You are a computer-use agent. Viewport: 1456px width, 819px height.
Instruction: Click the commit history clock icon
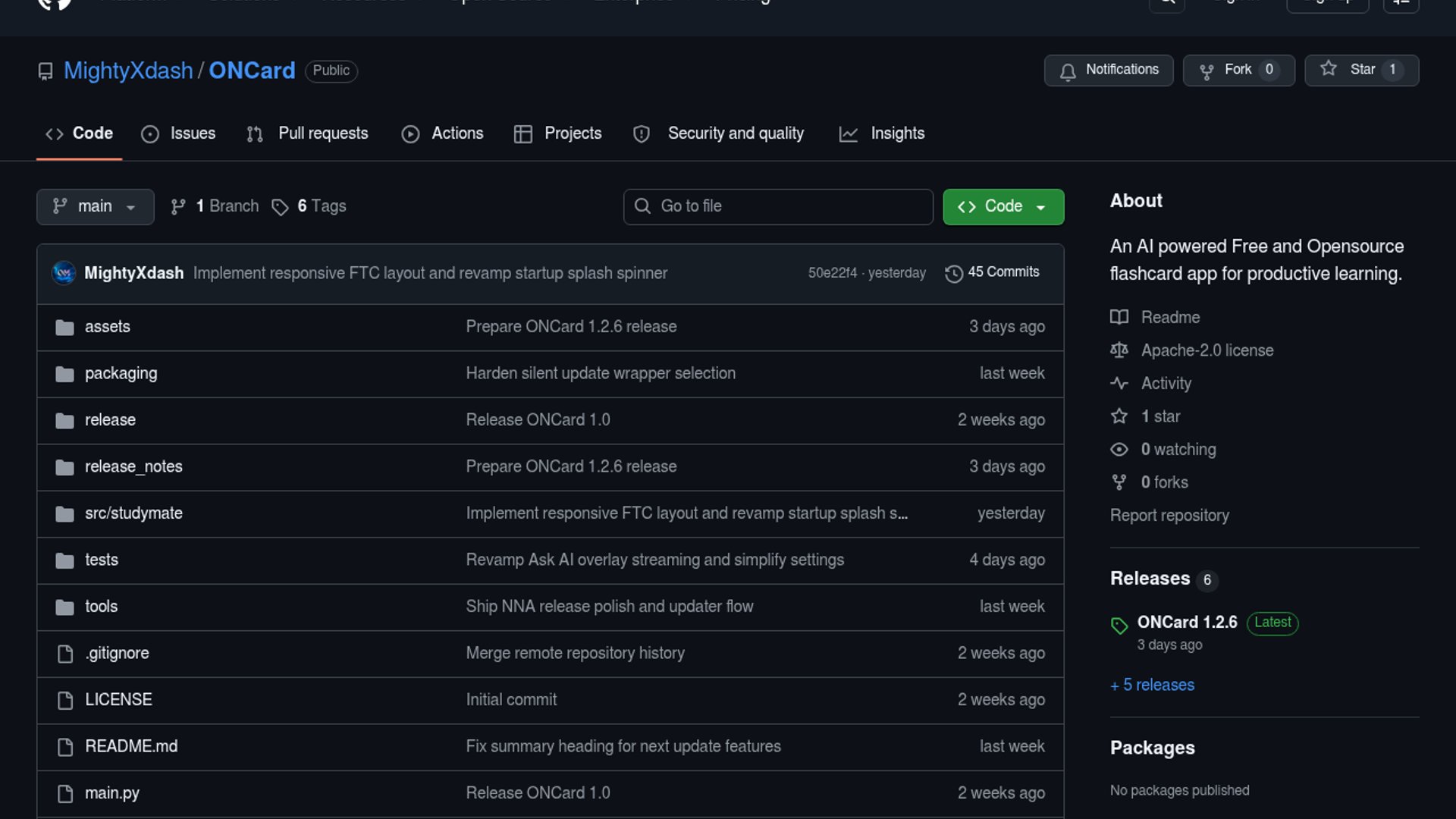953,273
